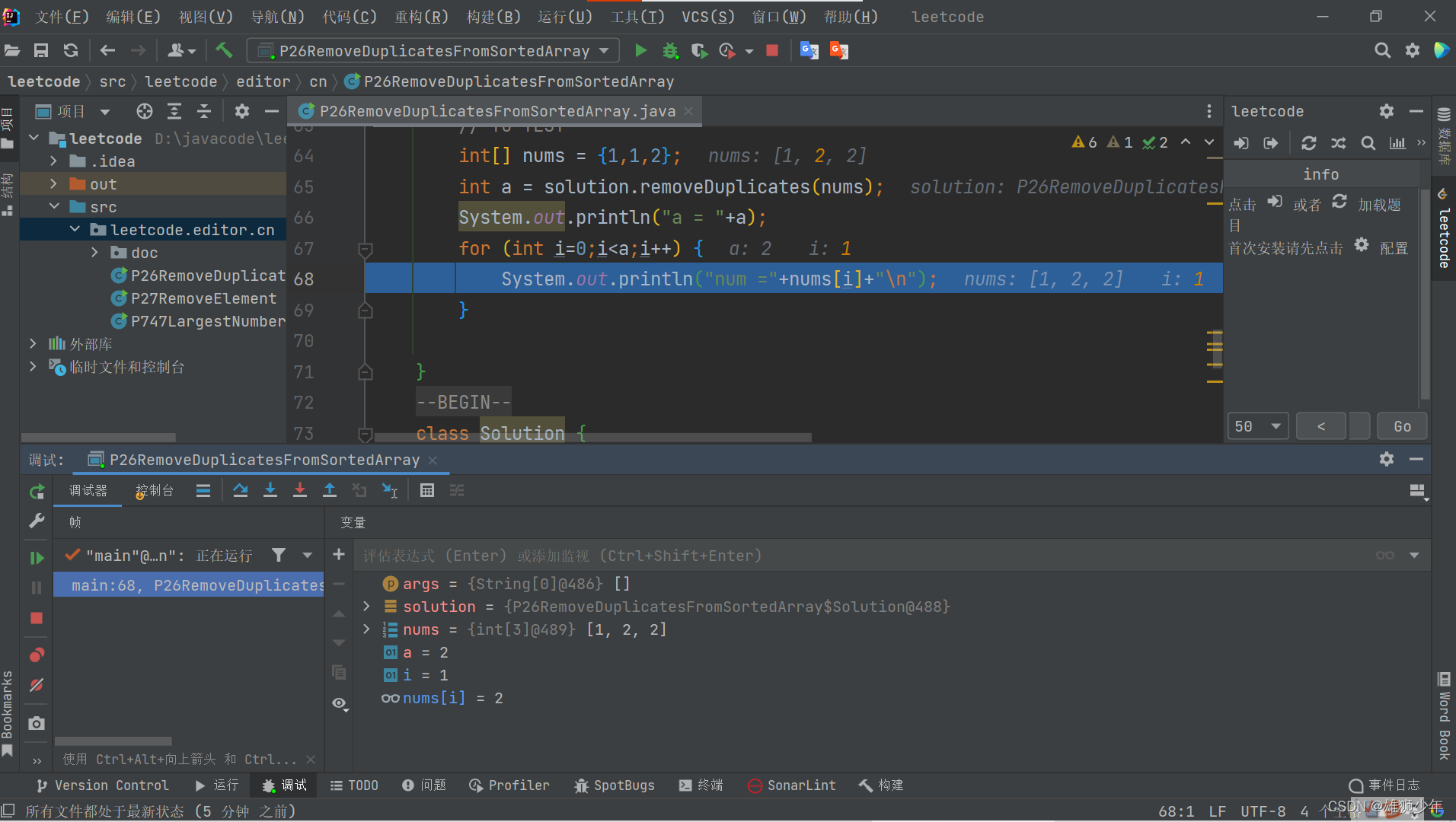The width and height of the screenshot is (1456, 822).
Task: Click the Select Opened File target icon
Action: 145,112
